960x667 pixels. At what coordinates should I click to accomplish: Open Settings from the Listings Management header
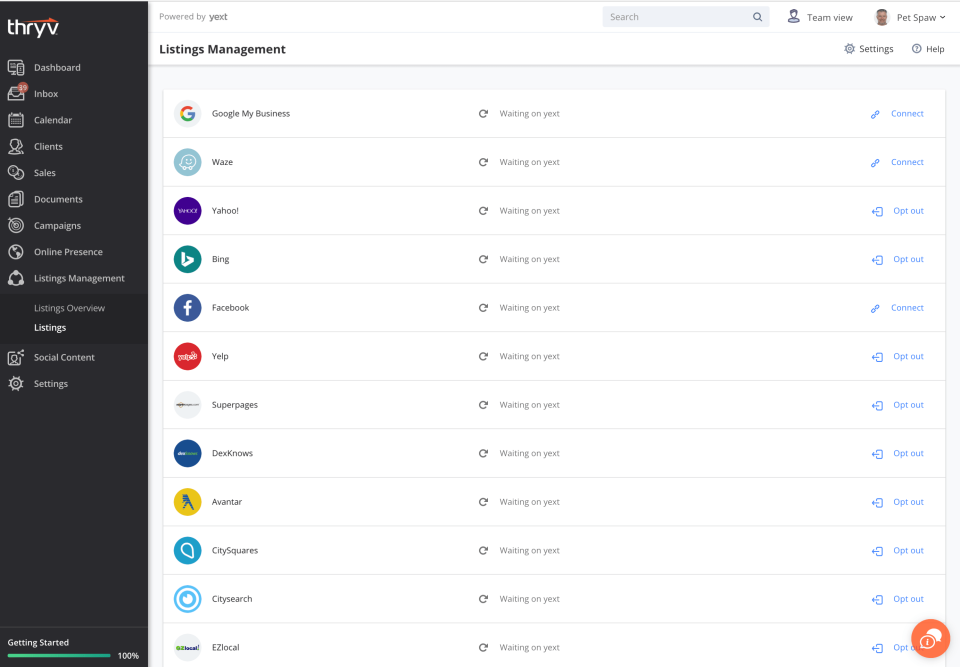tap(868, 48)
